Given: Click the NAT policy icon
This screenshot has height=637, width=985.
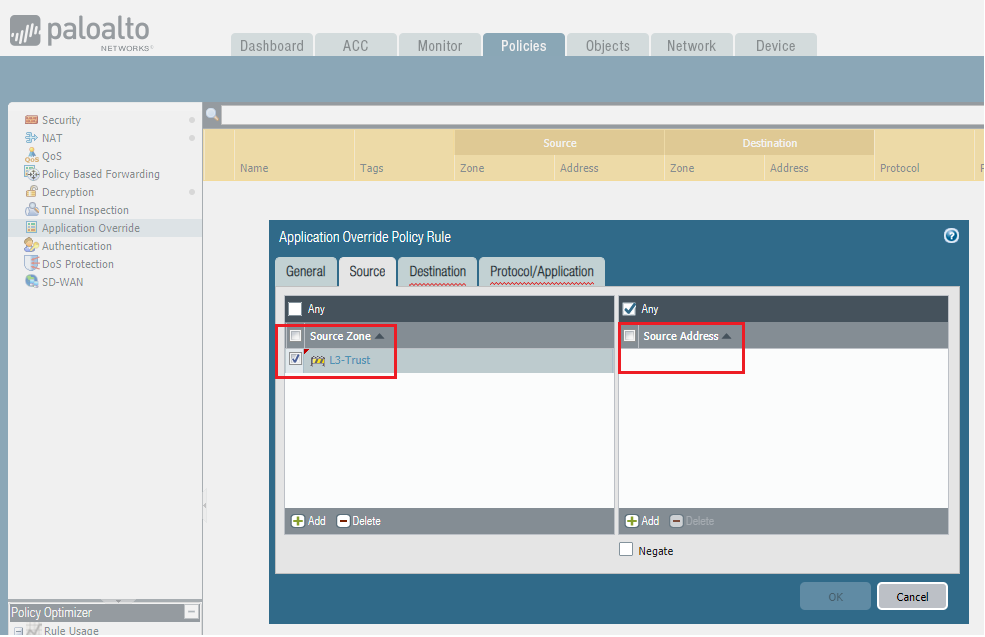Looking at the screenshot, I should pos(31,138).
